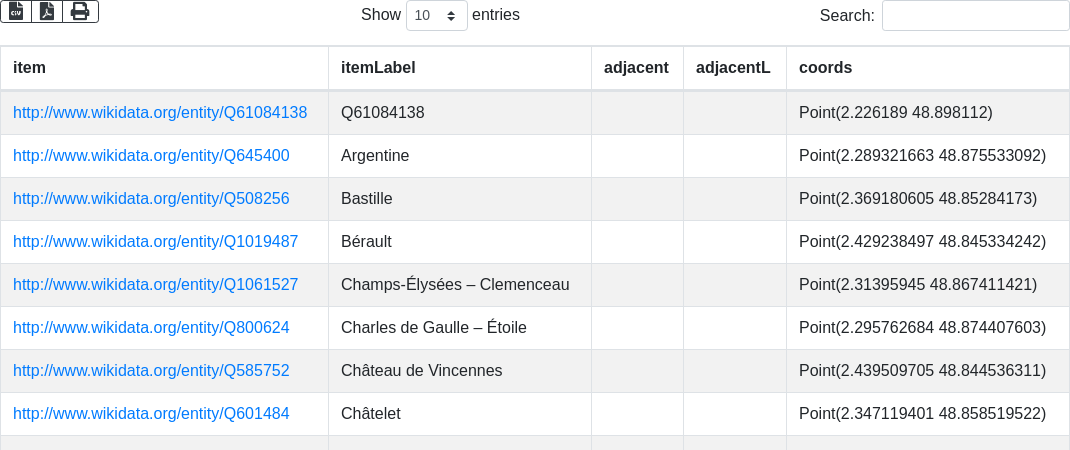This screenshot has height=450, width=1070.
Task: Click the Search input field
Action: 975,16
